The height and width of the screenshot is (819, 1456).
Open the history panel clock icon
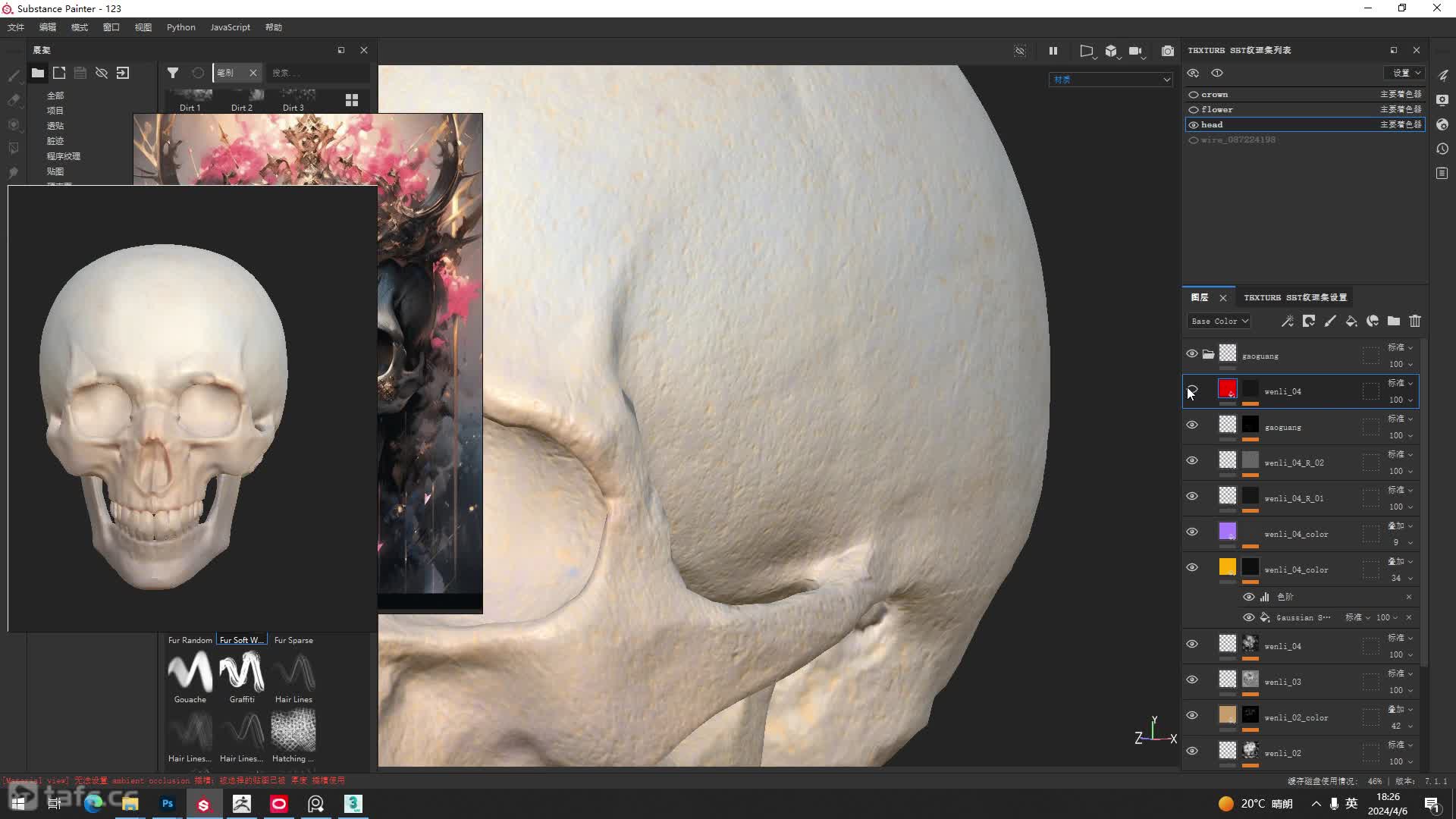point(1442,149)
